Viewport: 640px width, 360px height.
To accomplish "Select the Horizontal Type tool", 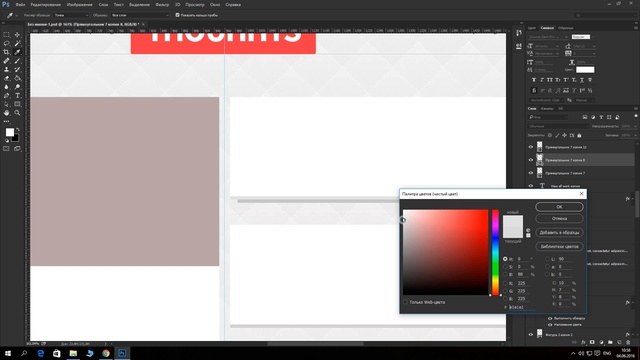I will click(x=18, y=96).
